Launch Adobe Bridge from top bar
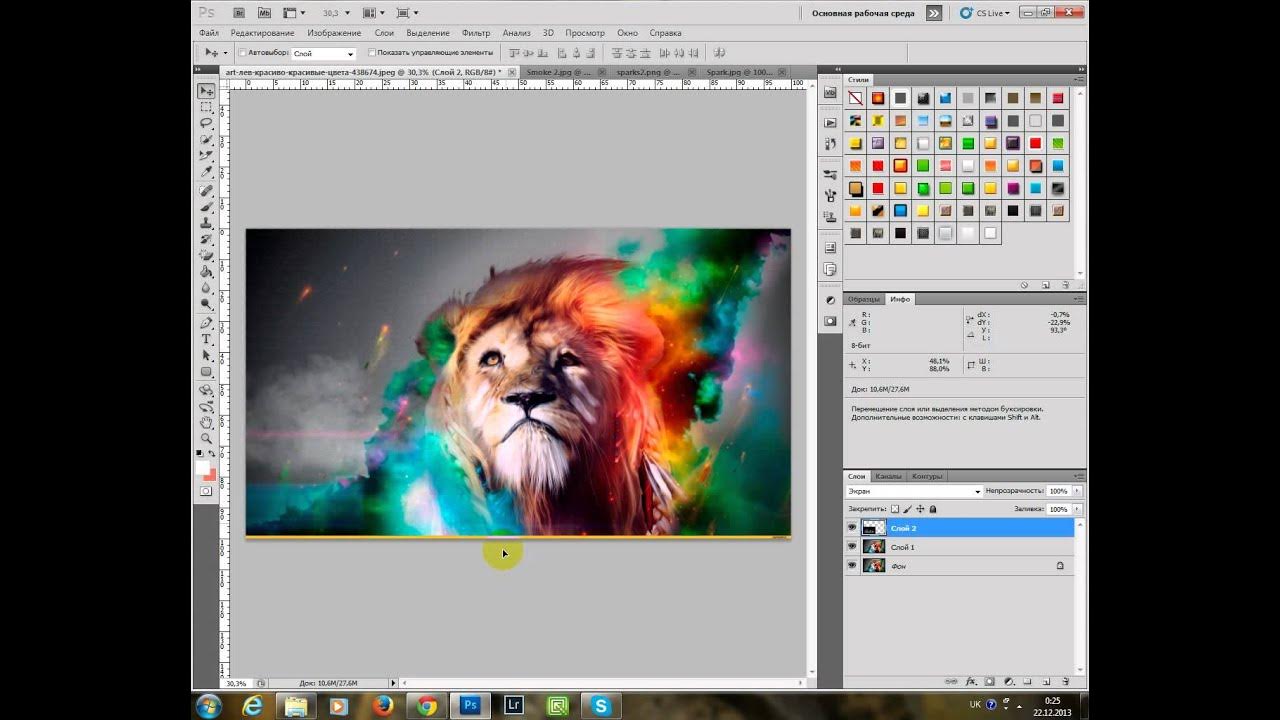This screenshot has height=720, width=1280. click(x=238, y=13)
